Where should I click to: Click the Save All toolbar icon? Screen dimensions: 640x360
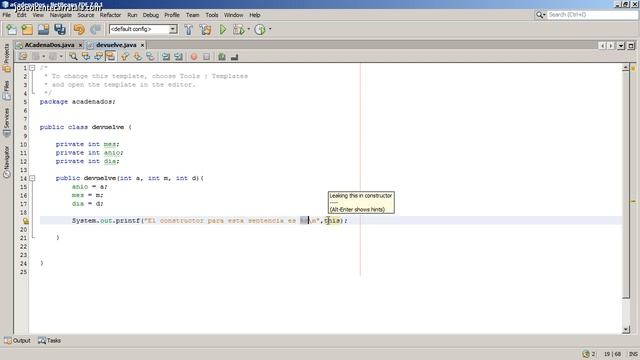[x=60, y=29]
